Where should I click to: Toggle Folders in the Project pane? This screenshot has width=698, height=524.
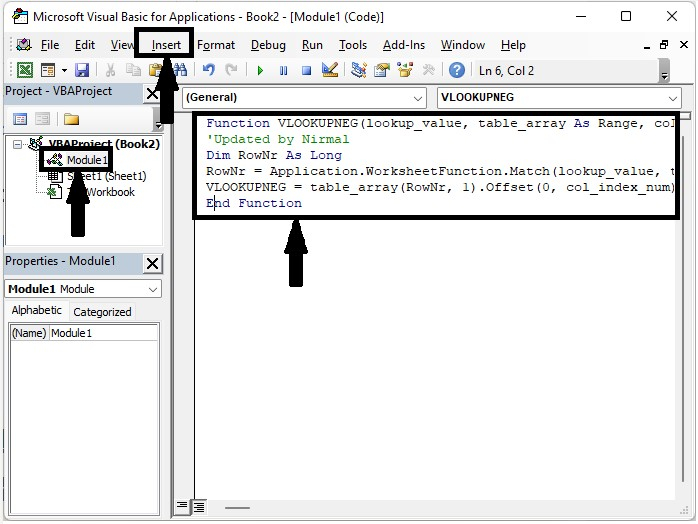(x=71, y=119)
